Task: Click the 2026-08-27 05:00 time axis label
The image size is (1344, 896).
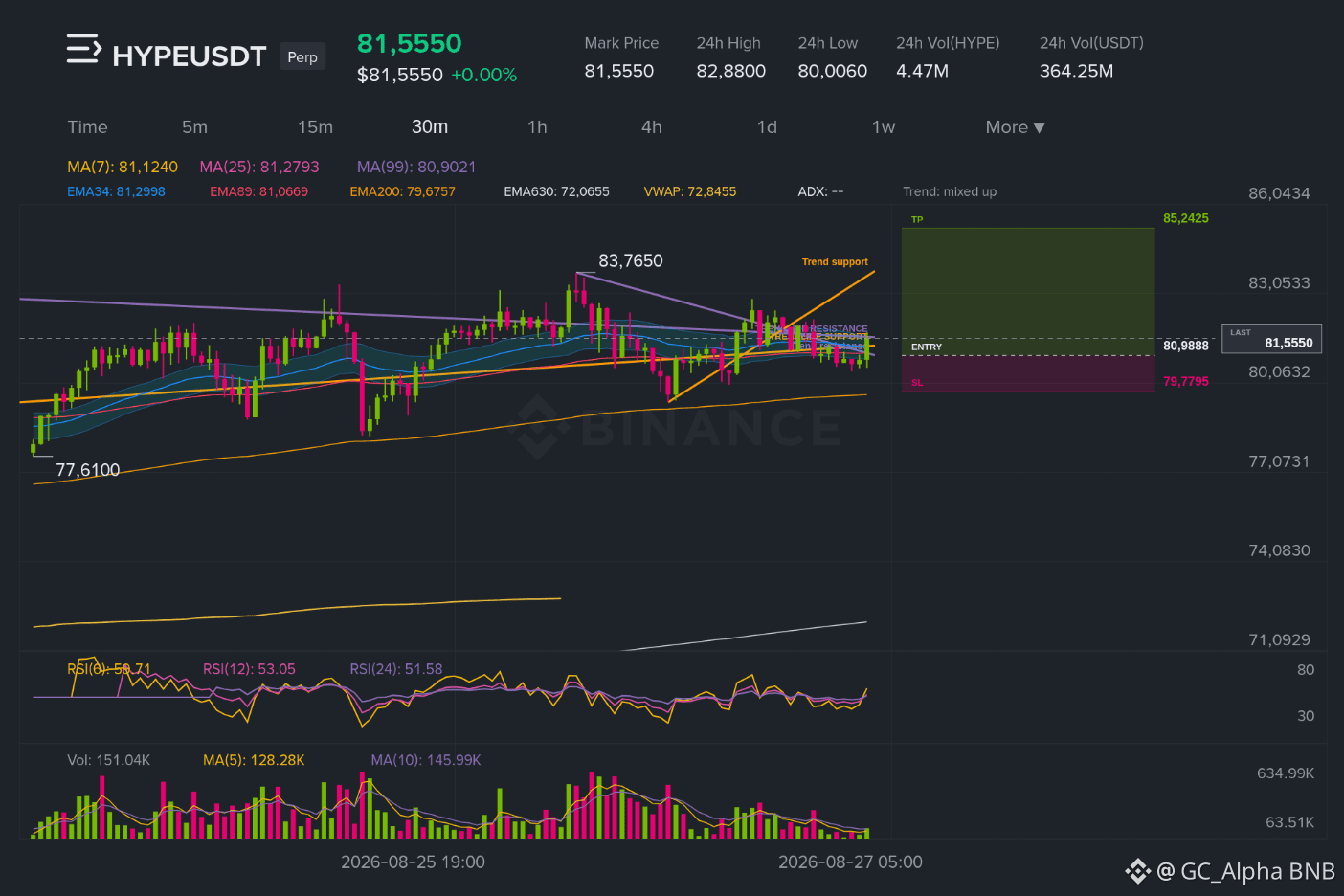Action: coord(850,862)
